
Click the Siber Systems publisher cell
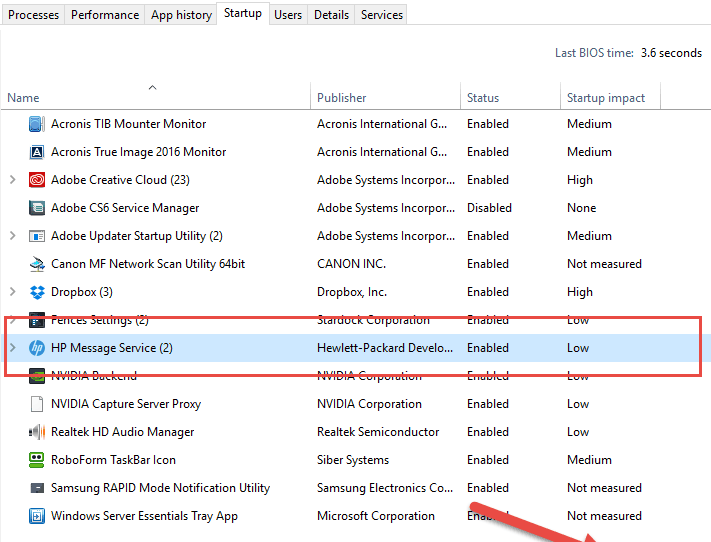pyautogui.click(x=353, y=460)
